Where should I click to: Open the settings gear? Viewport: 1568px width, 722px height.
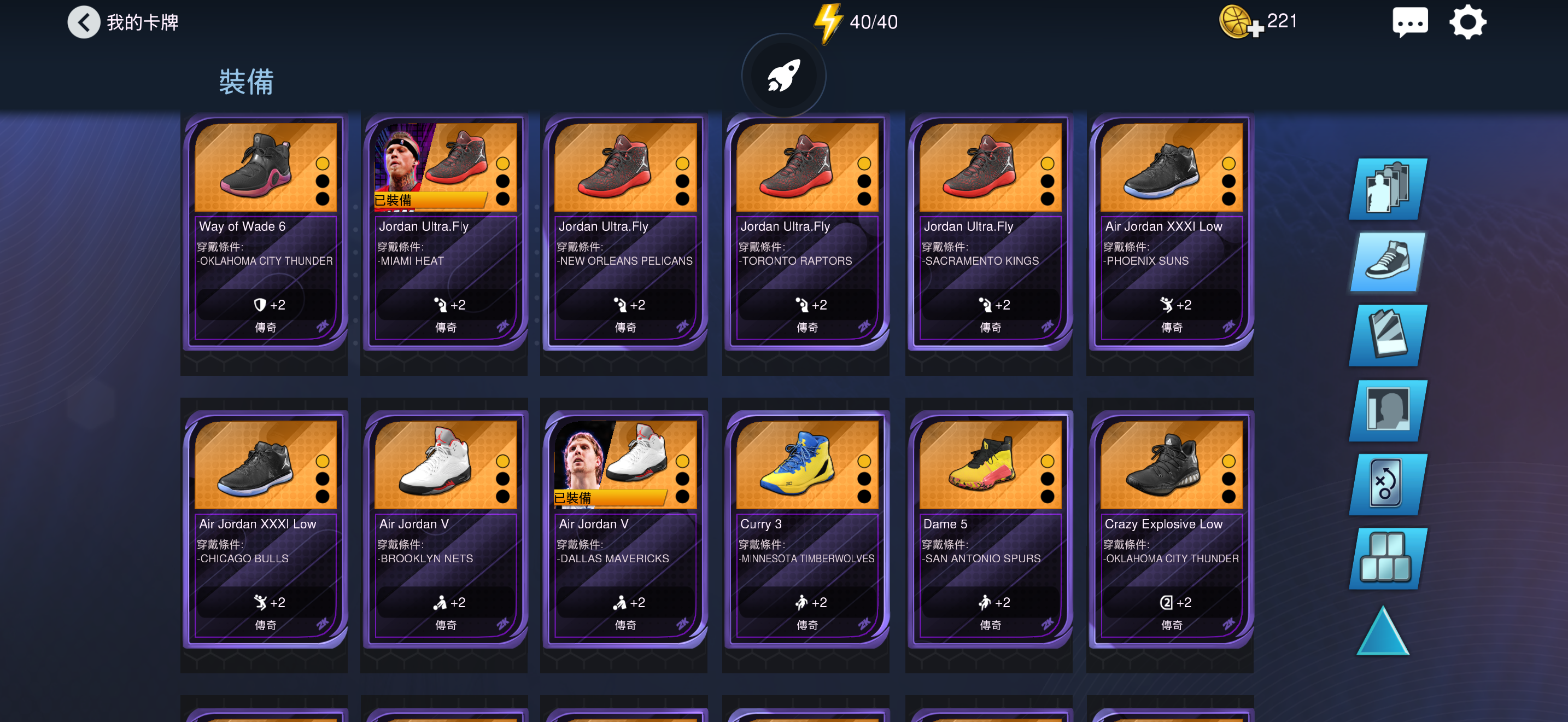(x=1467, y=22)
